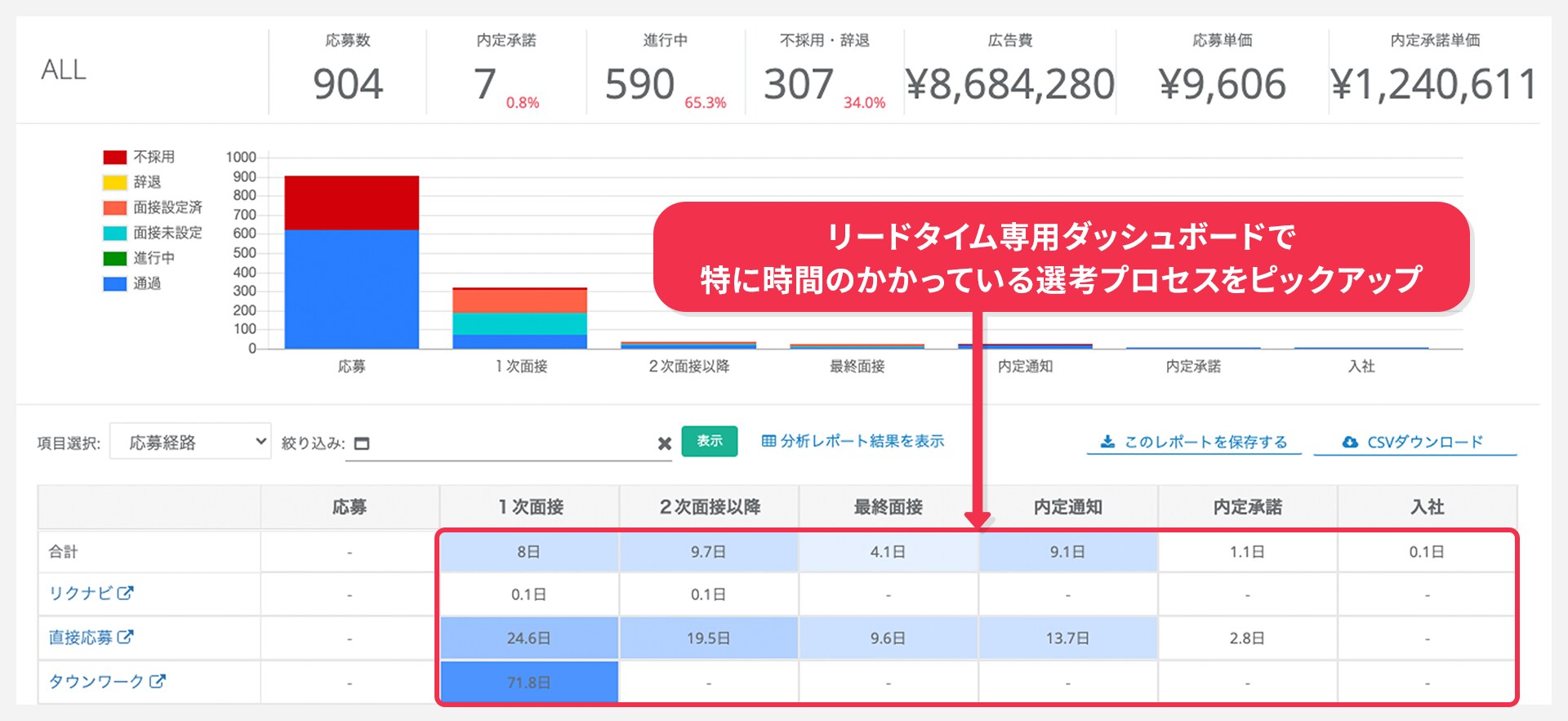Screen dimensions: 1568x721
Task: Open the 応募経路 item selection dropdown
Action: [x=190, y=442]
